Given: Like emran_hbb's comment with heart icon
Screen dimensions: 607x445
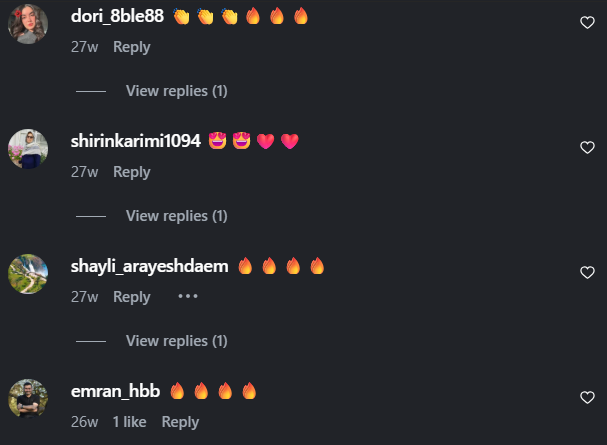Looking at the screenshot, I should tap(587, 397).
